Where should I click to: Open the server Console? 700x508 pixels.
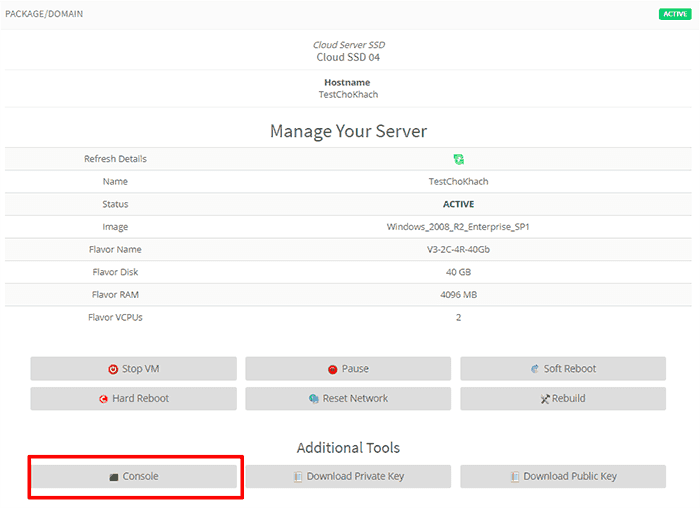point(133,476)
